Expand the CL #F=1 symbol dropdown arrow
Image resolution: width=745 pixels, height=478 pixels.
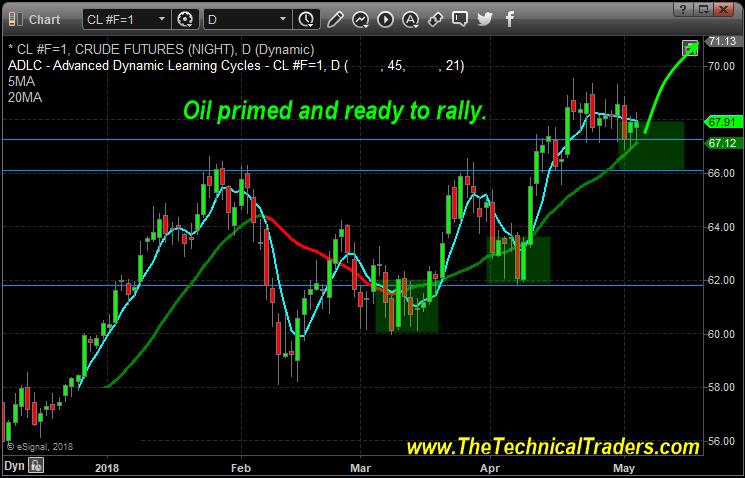pyautogui.click(x=162, y=19)
